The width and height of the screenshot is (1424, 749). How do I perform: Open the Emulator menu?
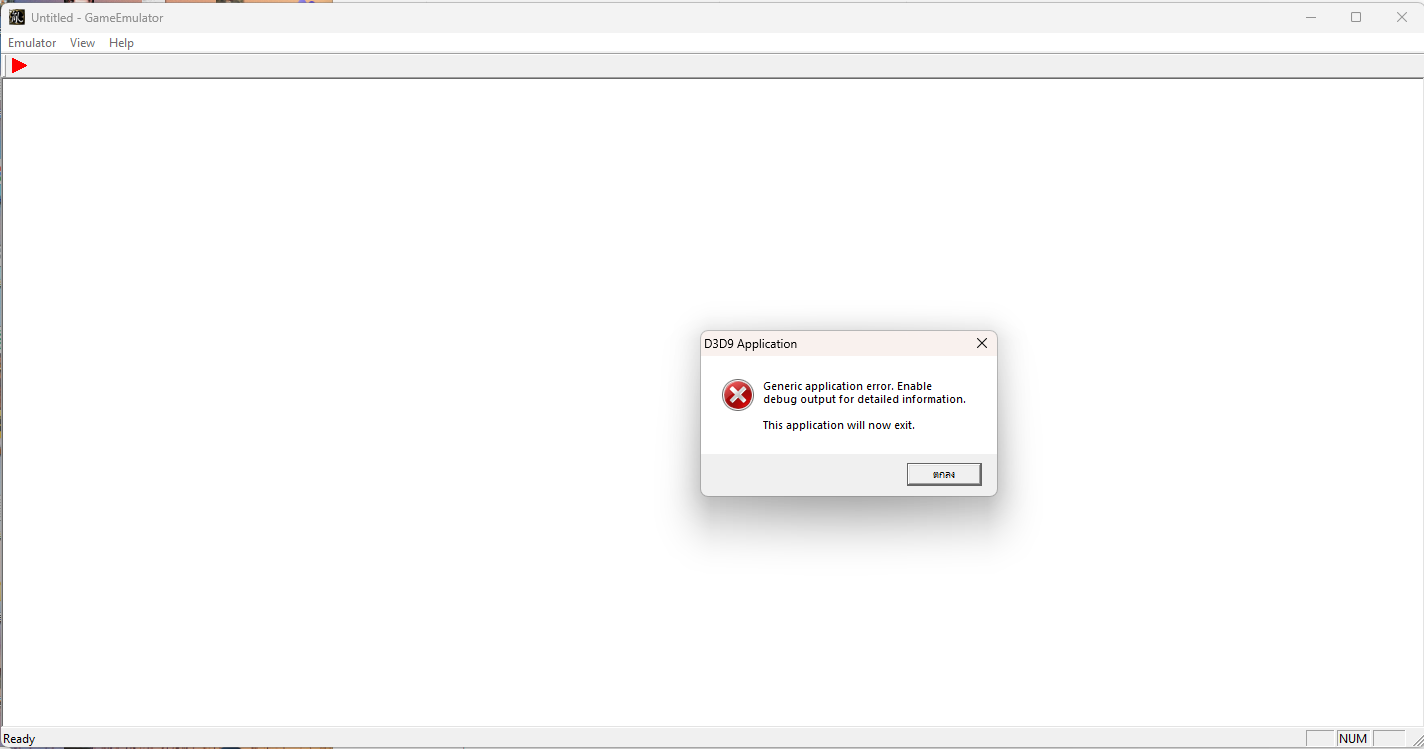click(x=32, y=43)
